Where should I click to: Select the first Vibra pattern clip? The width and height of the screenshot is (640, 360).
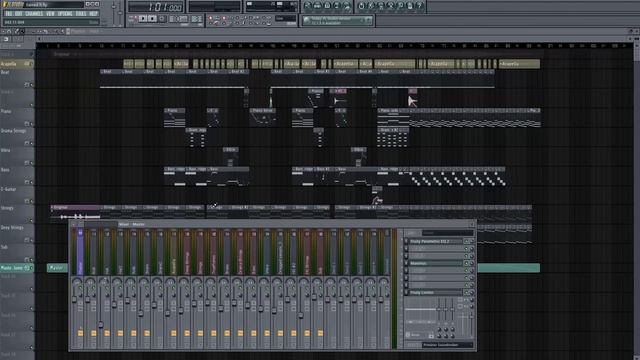click(x=231, y=157)
